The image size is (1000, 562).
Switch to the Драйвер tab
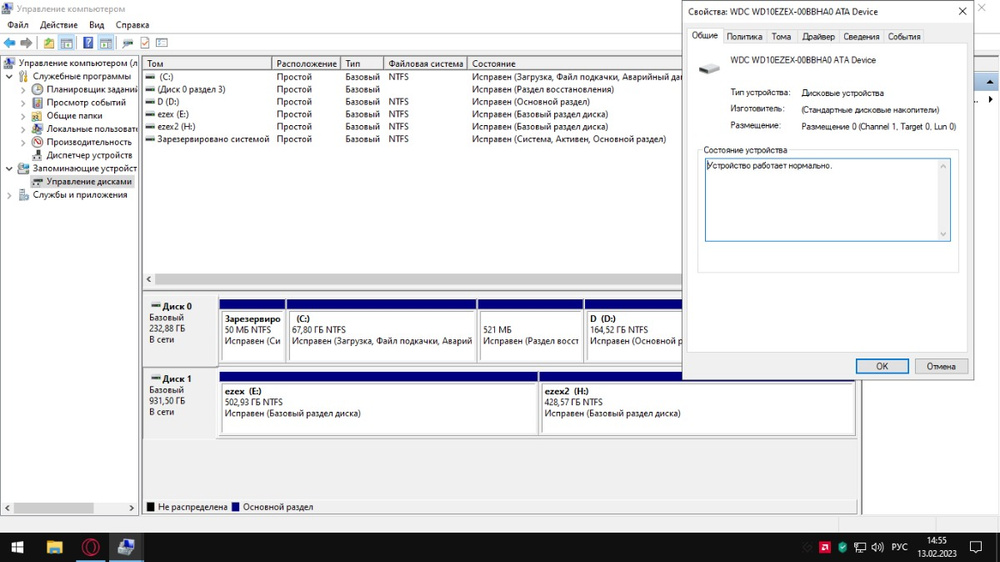(x=818, y=37)
